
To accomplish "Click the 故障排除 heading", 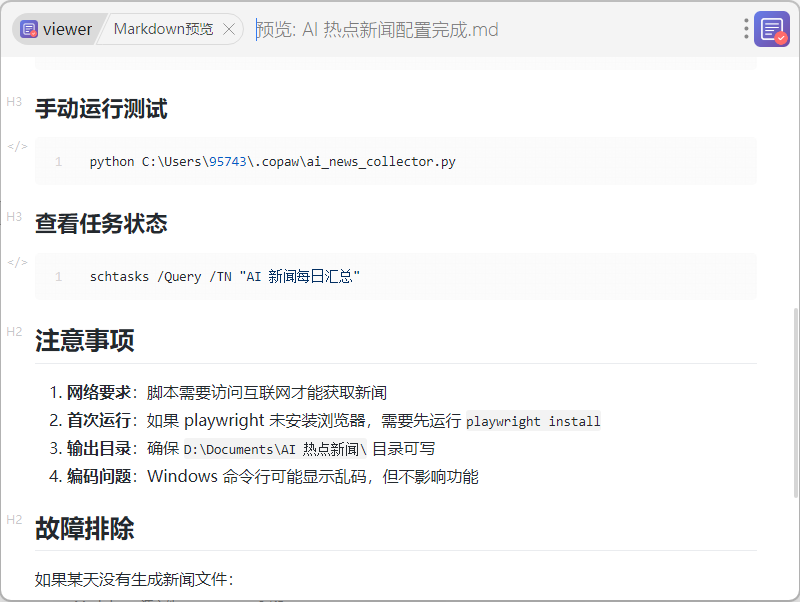I will click(85, 528).
